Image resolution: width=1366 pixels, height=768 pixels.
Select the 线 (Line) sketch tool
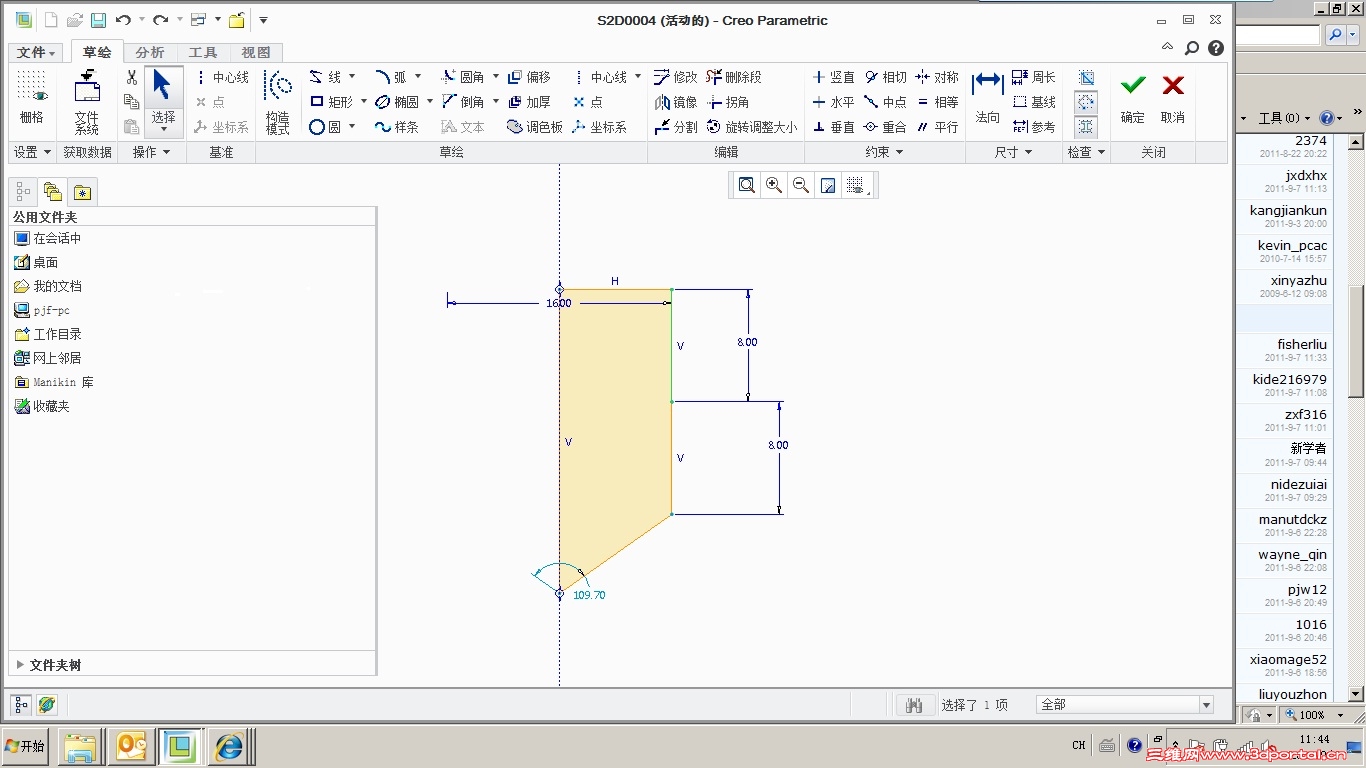(325, 77)
